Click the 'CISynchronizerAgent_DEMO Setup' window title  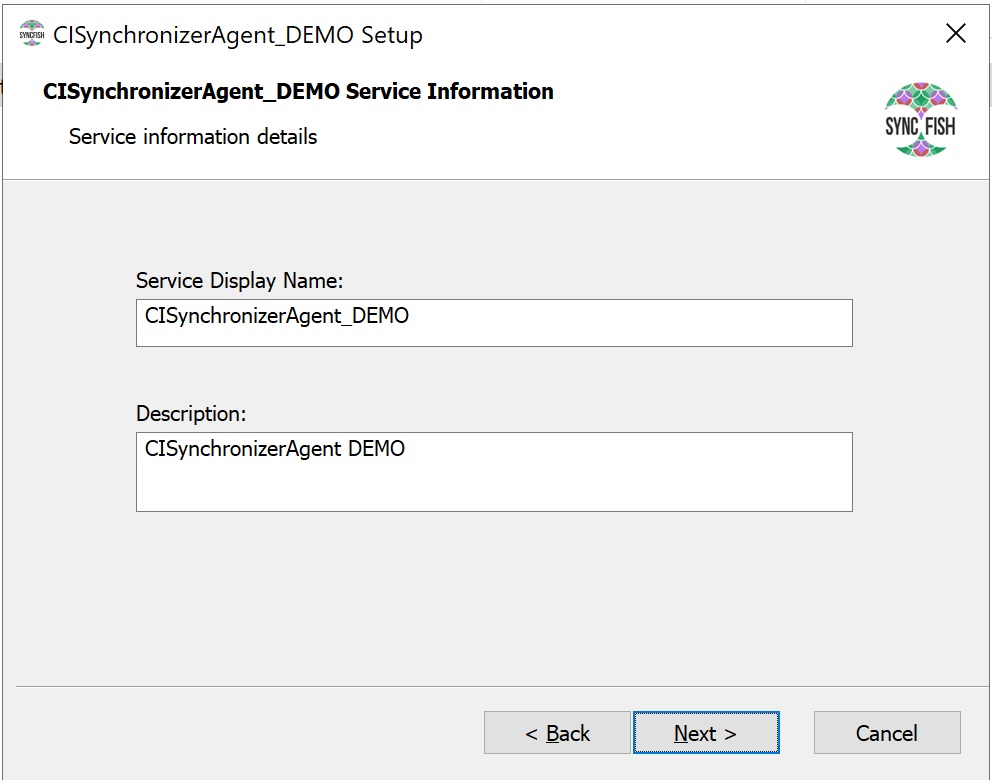click(237, 35)
